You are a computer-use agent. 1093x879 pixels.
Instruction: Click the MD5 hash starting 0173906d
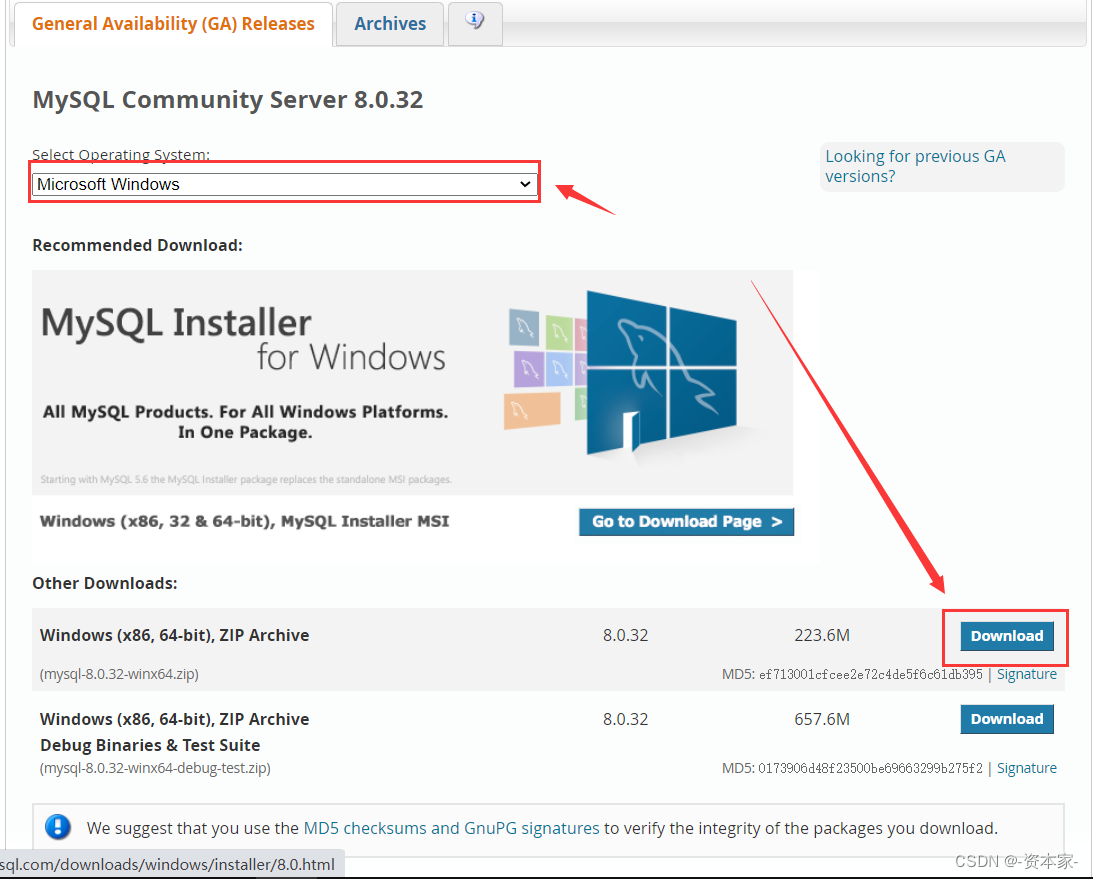[x=871, y=768]
